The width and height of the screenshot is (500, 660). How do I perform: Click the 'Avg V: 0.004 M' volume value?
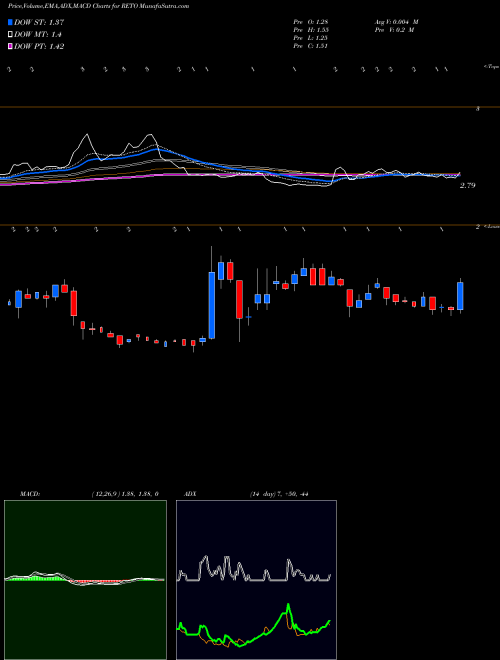pyautogui.click(x=396, y=22)
